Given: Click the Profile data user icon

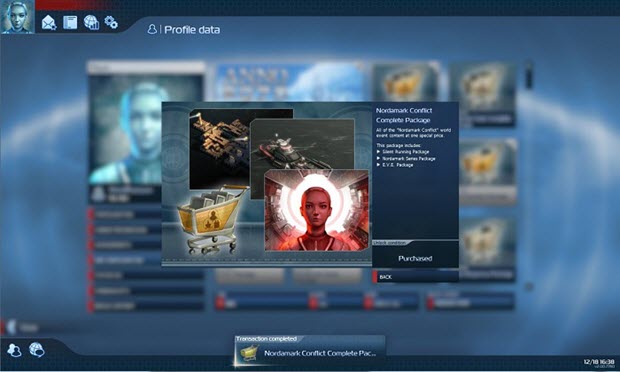Looking at the screenshot, I should (152, 29).
